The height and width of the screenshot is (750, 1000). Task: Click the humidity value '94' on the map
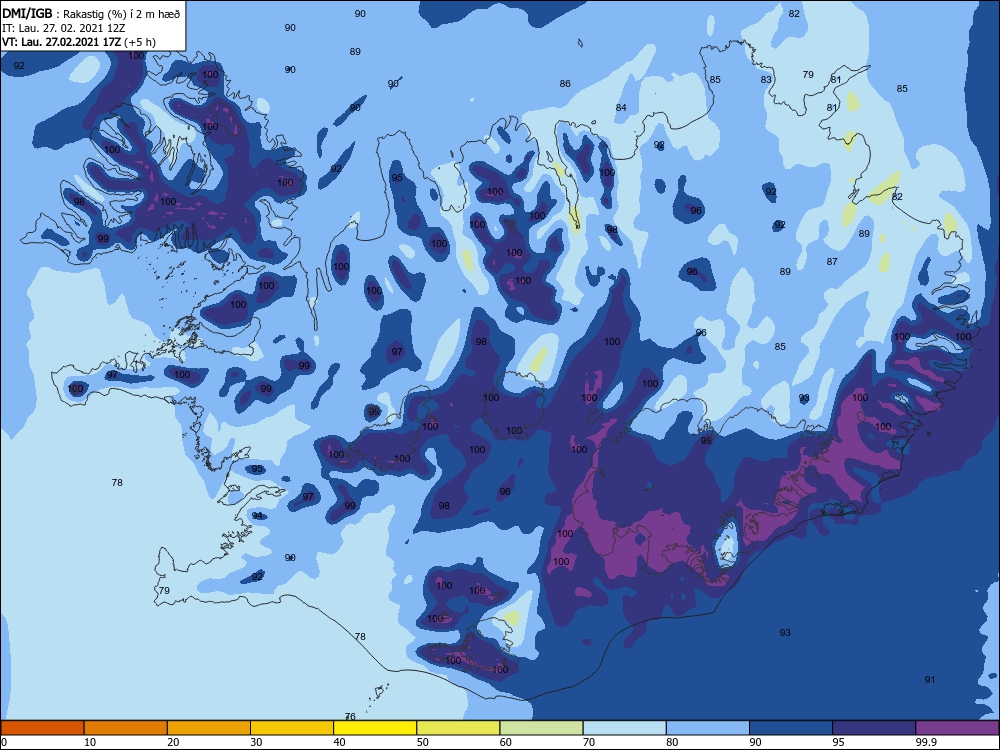[257, 515]
